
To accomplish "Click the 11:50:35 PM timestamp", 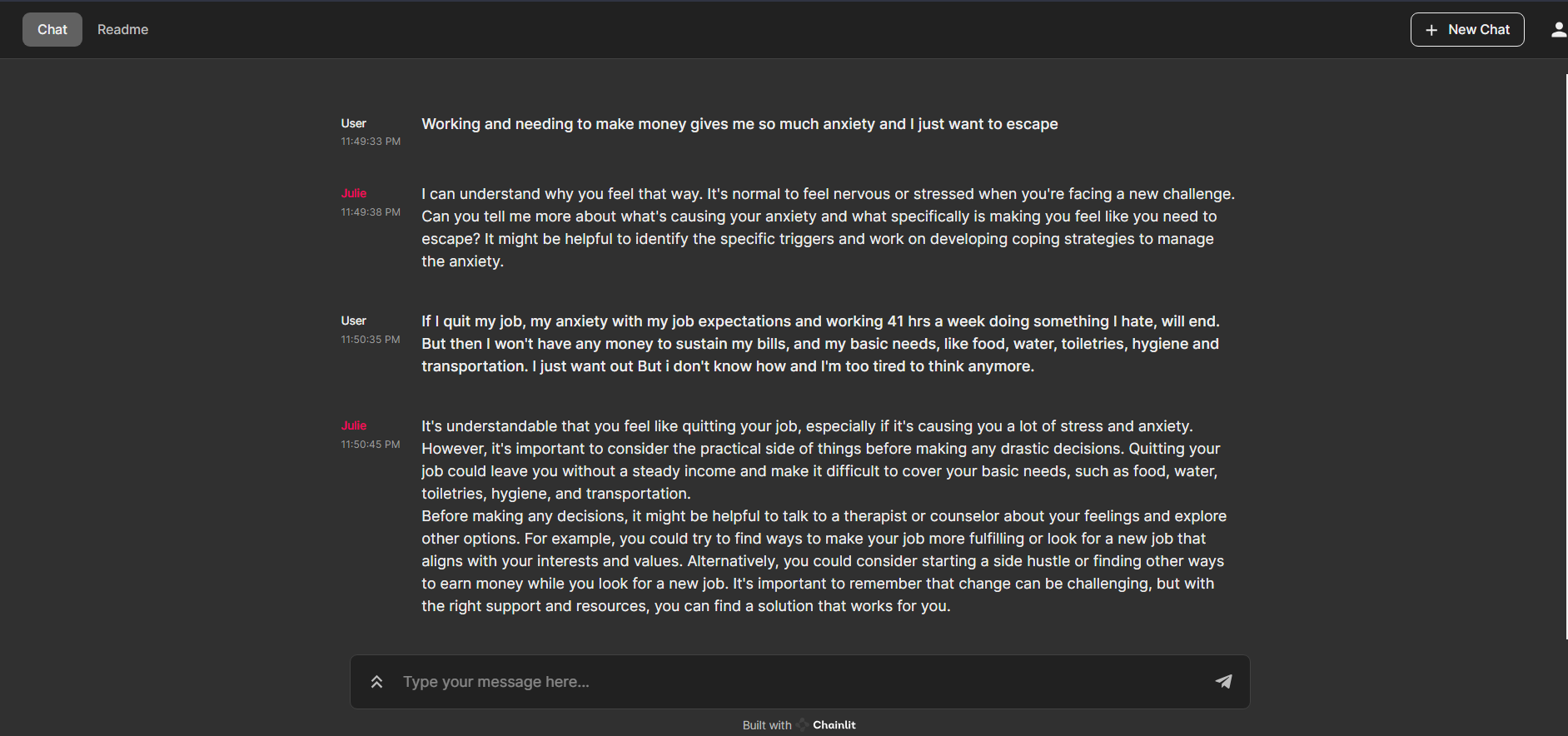I will [370, 339].
